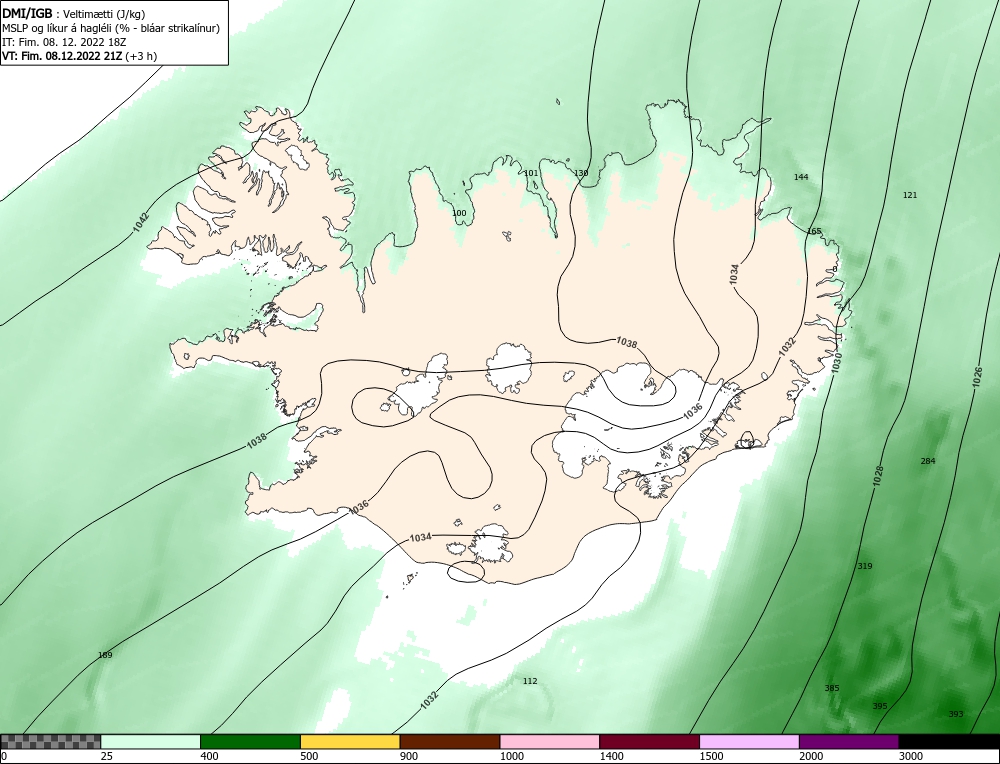
Task: Select the yellow 500–900 legend swatch
Action: (350, 742)
